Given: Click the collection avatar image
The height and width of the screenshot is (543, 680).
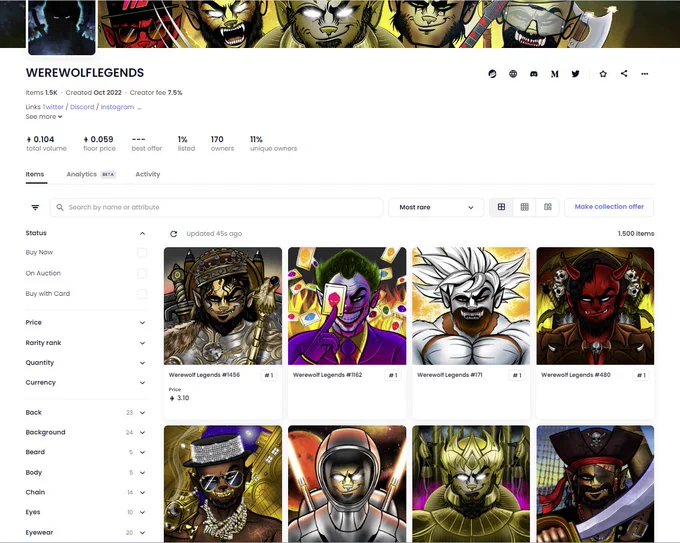Looking at the screenshot, I should pos(62,27).
